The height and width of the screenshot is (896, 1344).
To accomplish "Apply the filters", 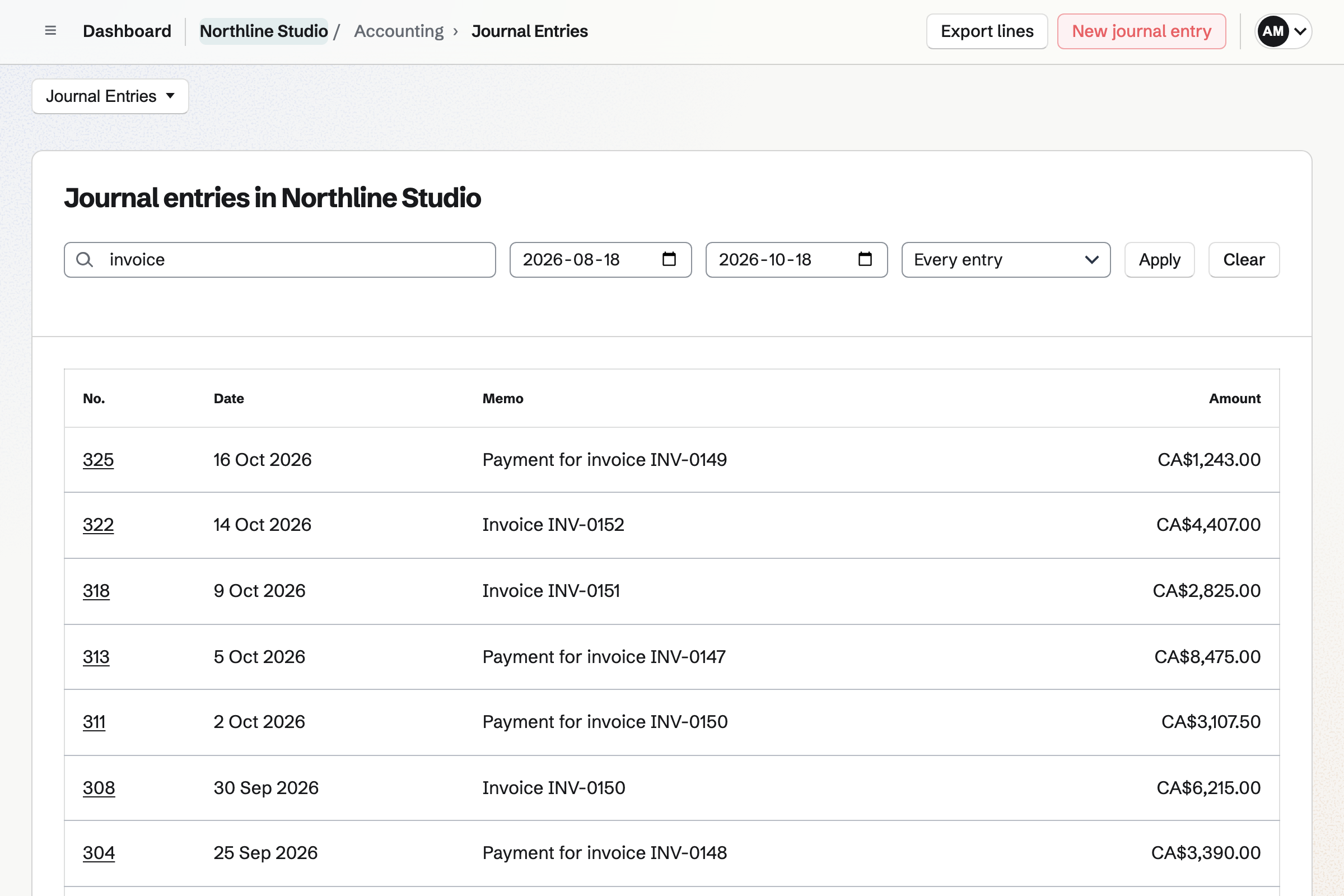I will 1159,260.
